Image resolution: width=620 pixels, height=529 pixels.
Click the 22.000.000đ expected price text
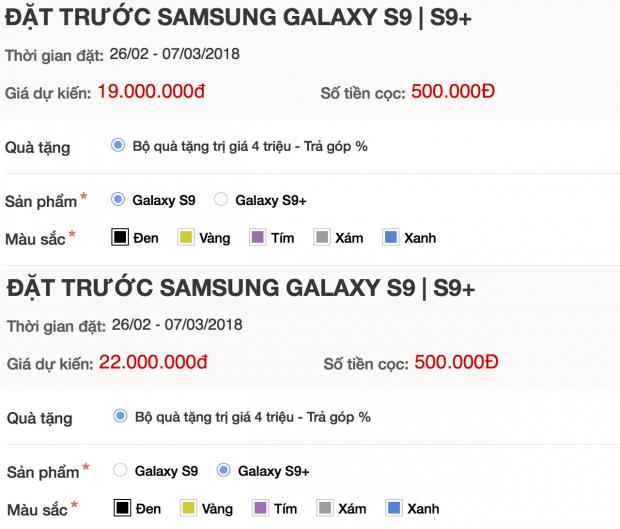[x=153, y=363]
